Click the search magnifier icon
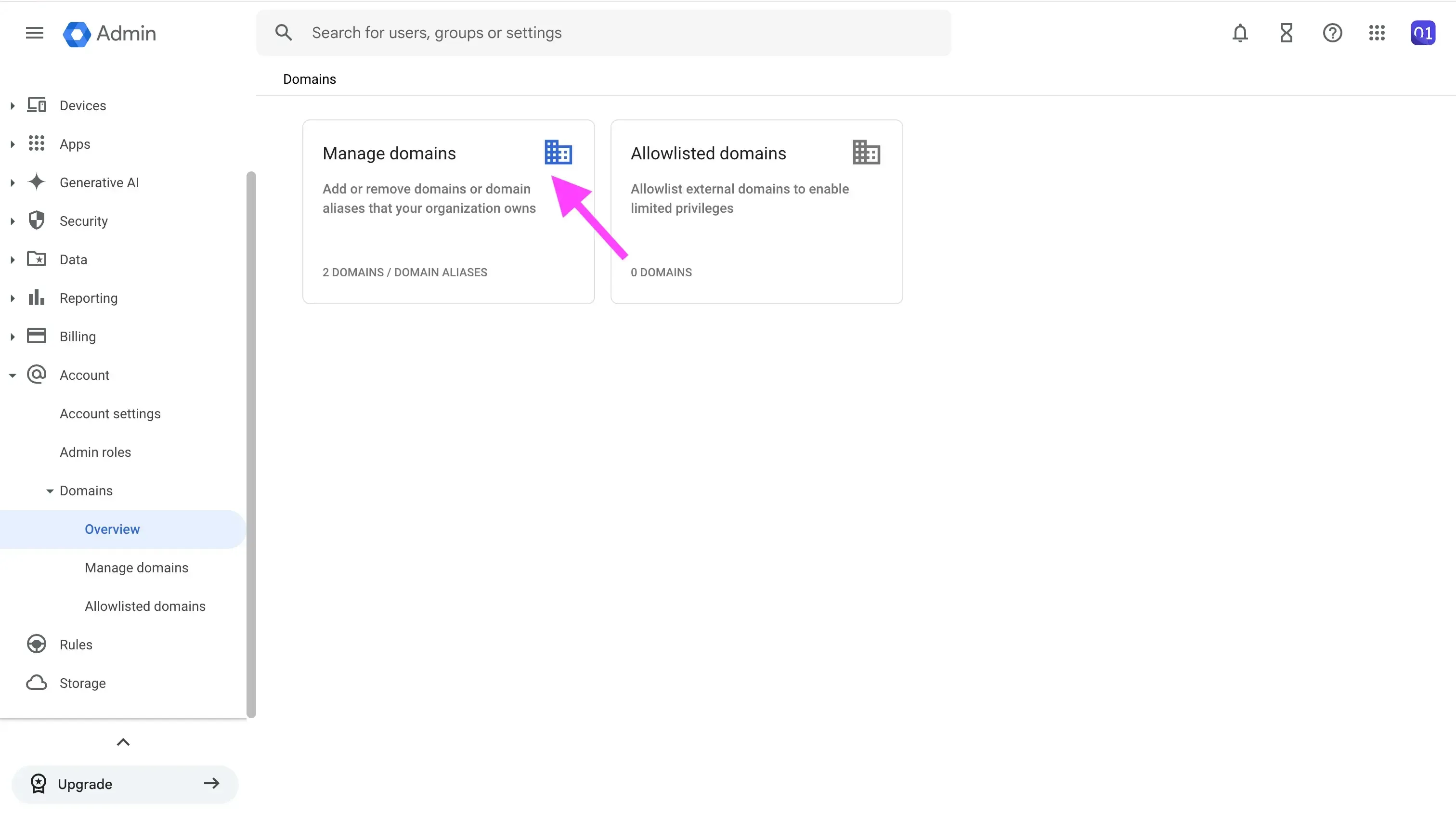The width and height of the screenshot is (1456, 827). click(284, 32)
